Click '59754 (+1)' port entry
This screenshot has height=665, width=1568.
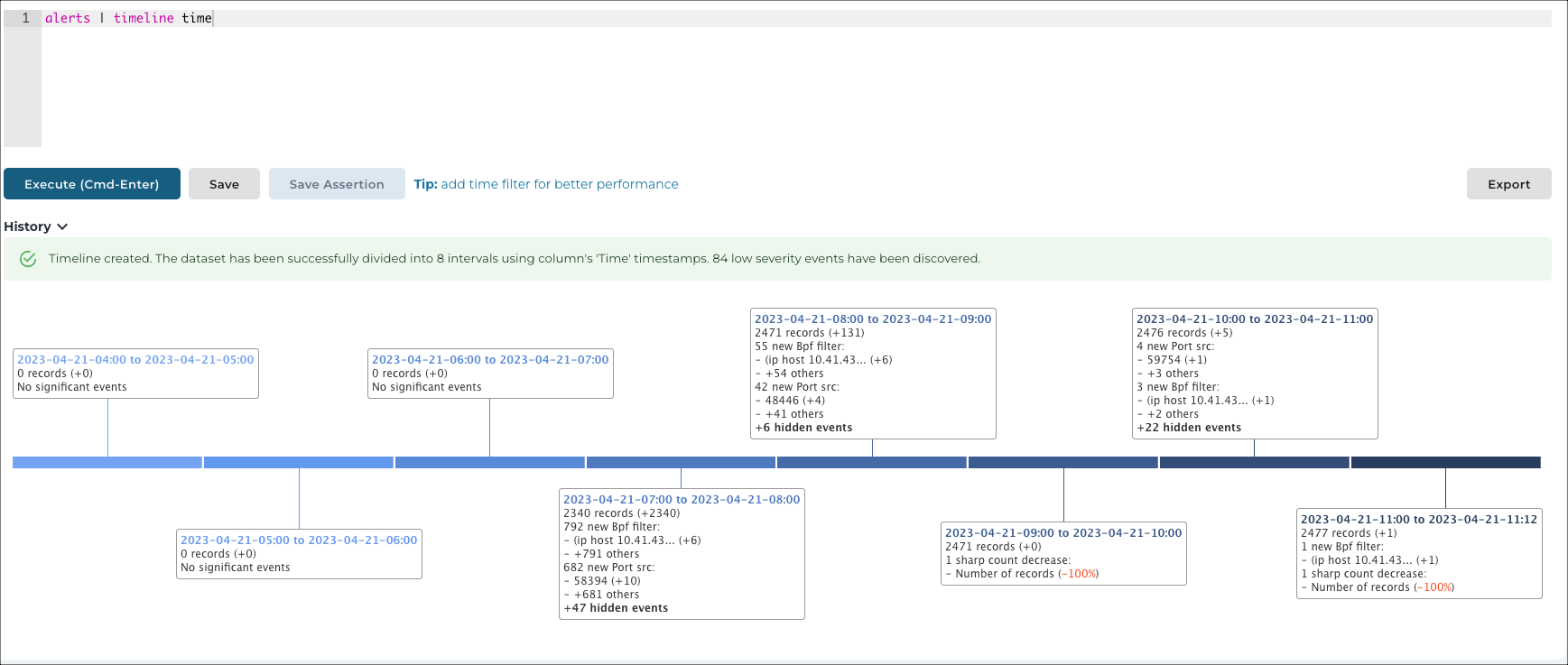(1177, 360)
